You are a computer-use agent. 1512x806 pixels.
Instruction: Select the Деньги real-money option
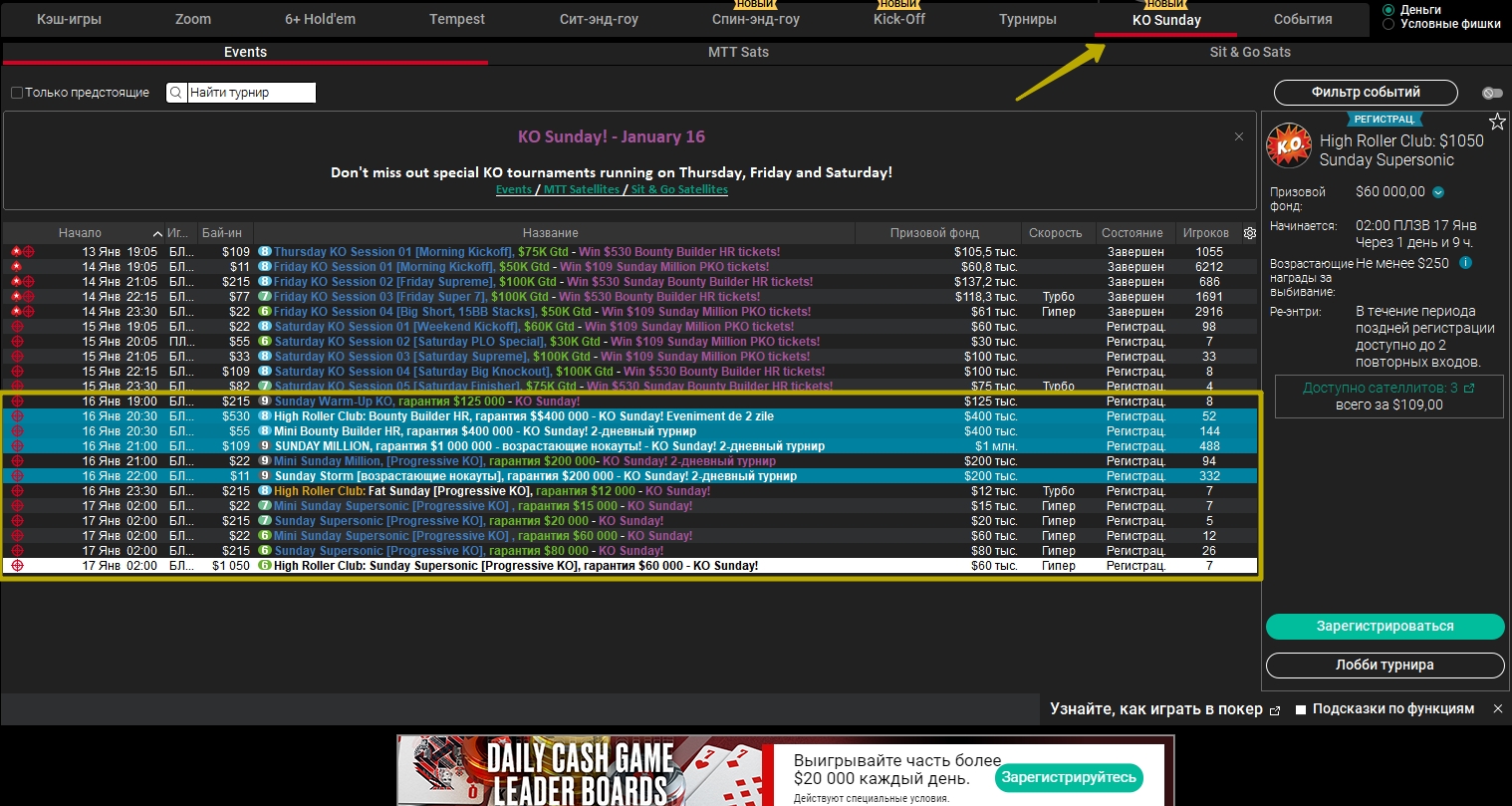coord(1388,10)
